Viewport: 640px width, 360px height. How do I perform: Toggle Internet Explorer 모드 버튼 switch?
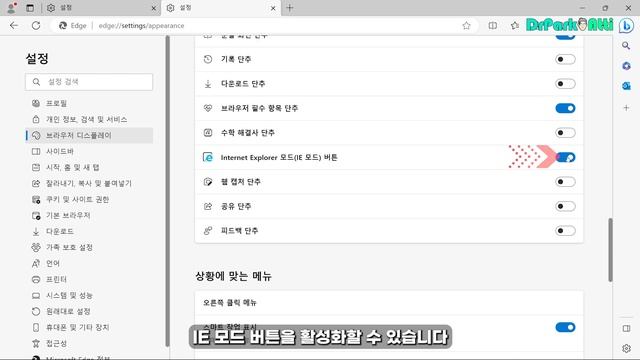pos(565,157)
